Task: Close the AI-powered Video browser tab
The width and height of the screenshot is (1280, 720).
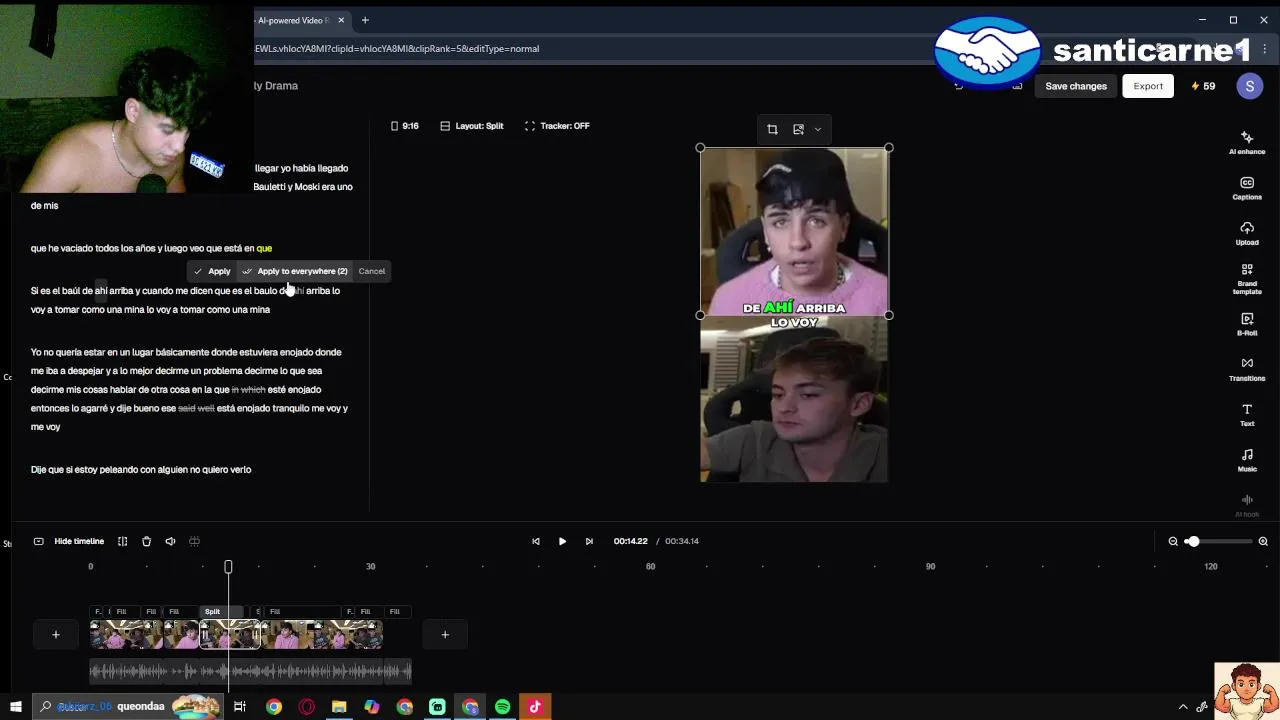Action: [341, 20]
